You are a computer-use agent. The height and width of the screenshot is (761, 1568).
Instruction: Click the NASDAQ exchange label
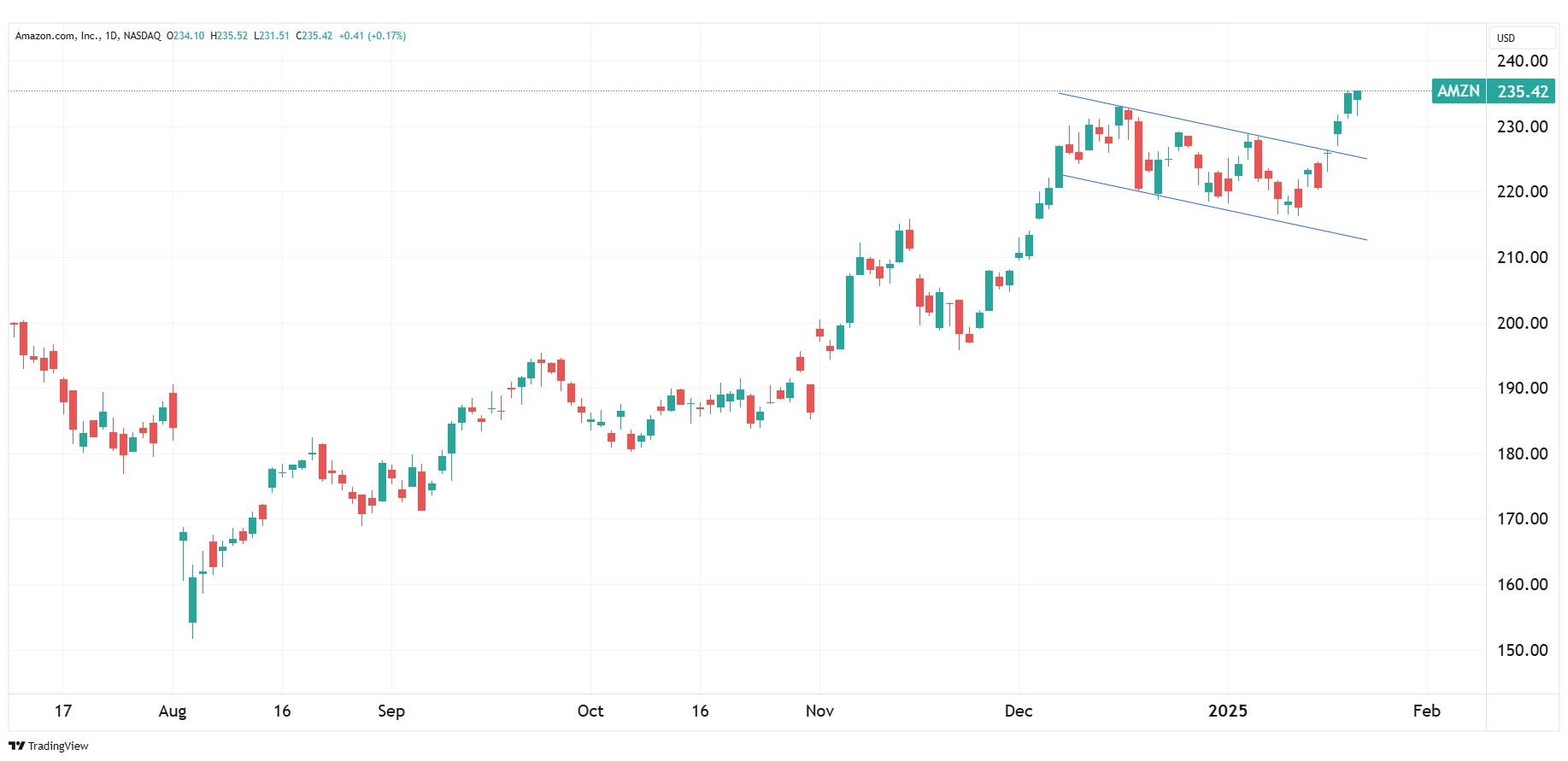click(x=142, y=36)
